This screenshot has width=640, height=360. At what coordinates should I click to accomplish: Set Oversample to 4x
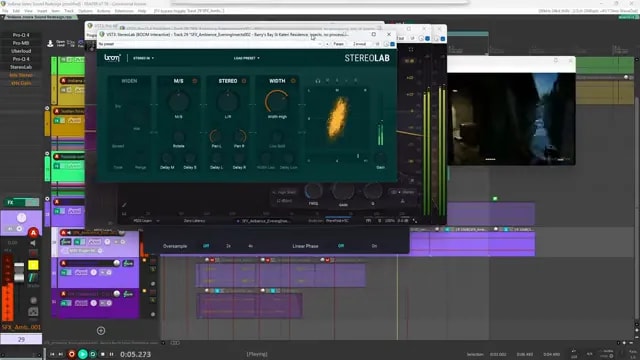coord(250,246)
